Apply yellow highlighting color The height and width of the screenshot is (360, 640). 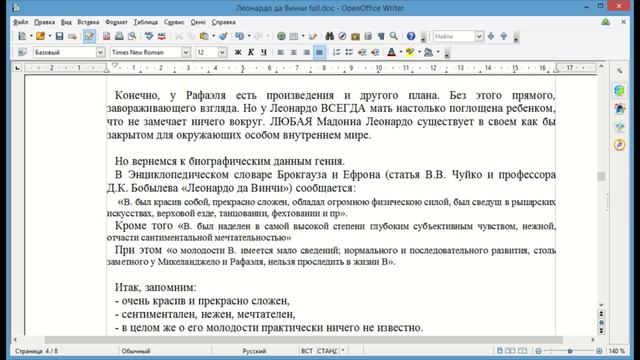[x=410, y=52]
